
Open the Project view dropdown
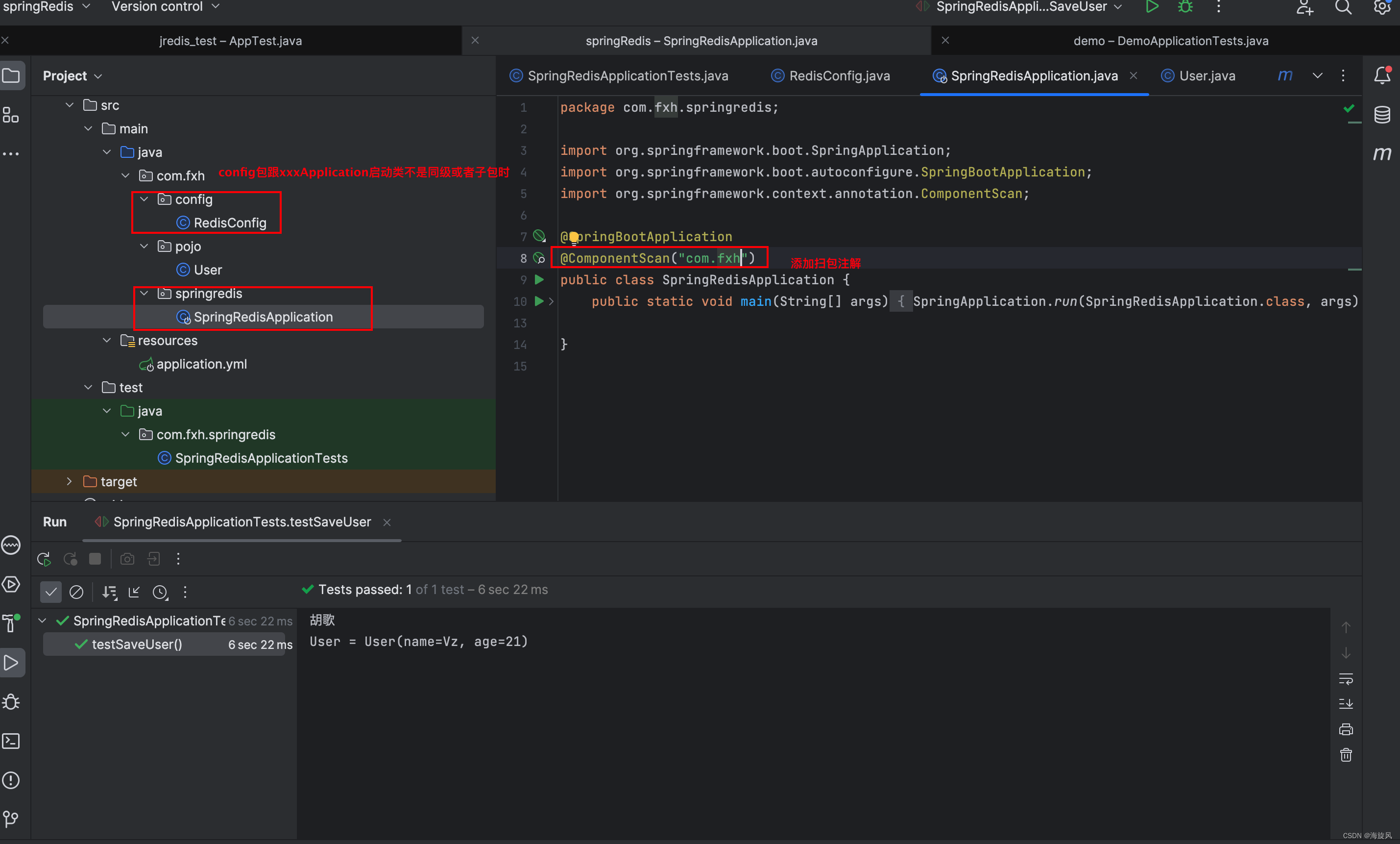[72, 75]
